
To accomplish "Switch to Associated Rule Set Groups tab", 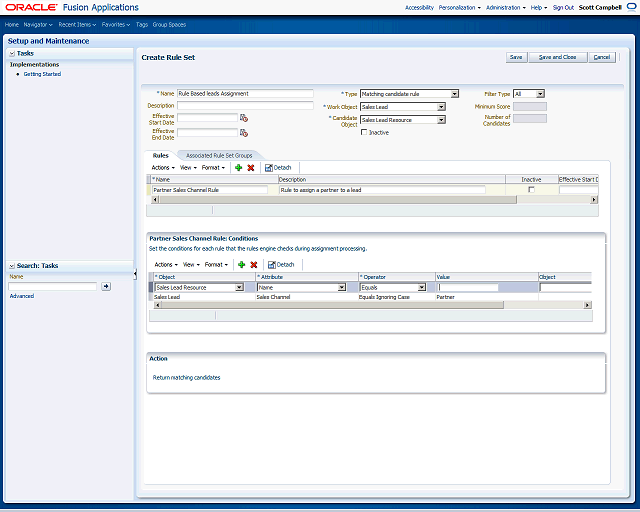I will tap(219, 156).
